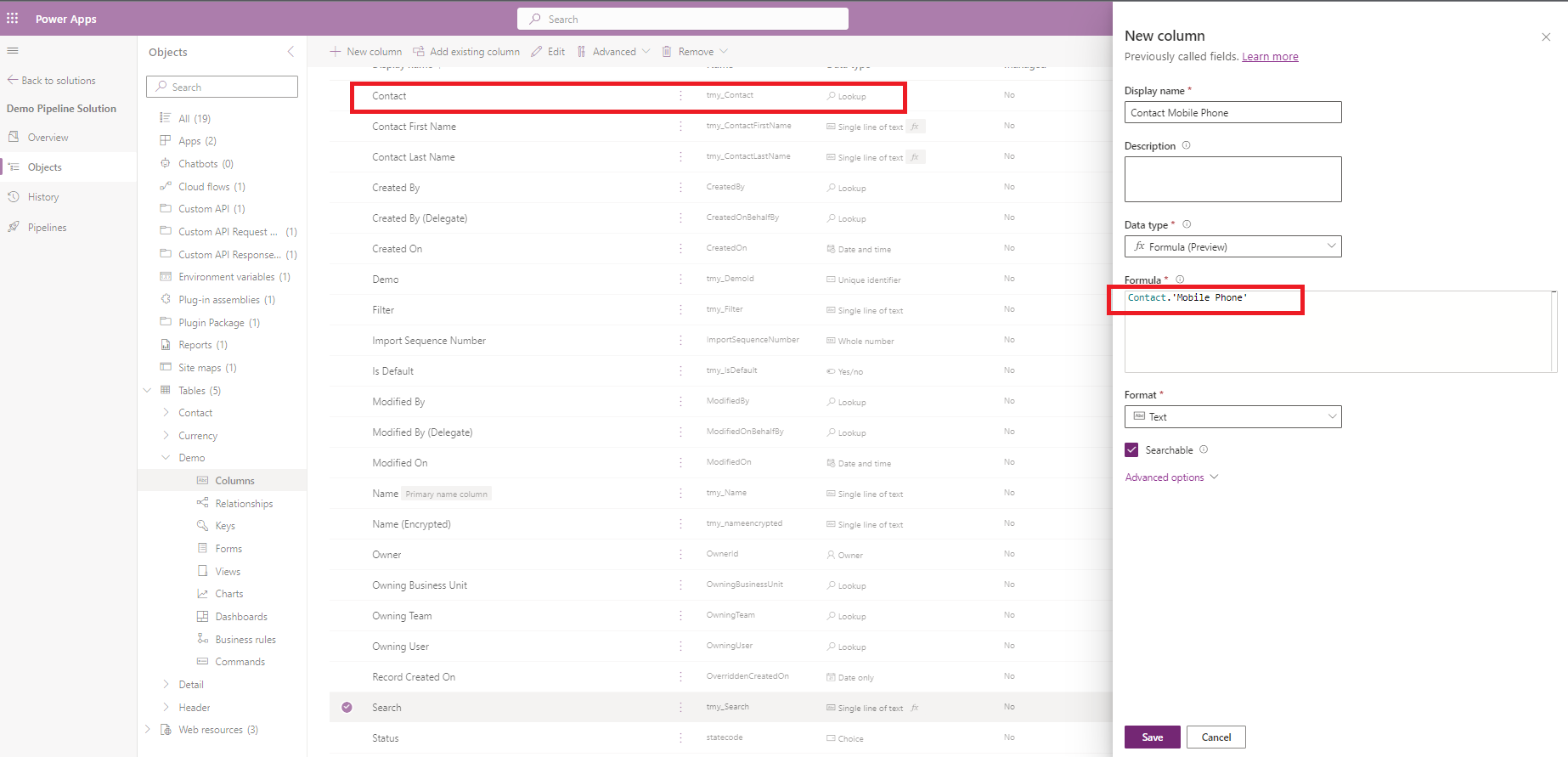Image resolution: width=1568 pixels, height=757 pixels.
Task: Uncheck the Searchable checkbox
Action: pyautogui.click(x=1131, y=449)
